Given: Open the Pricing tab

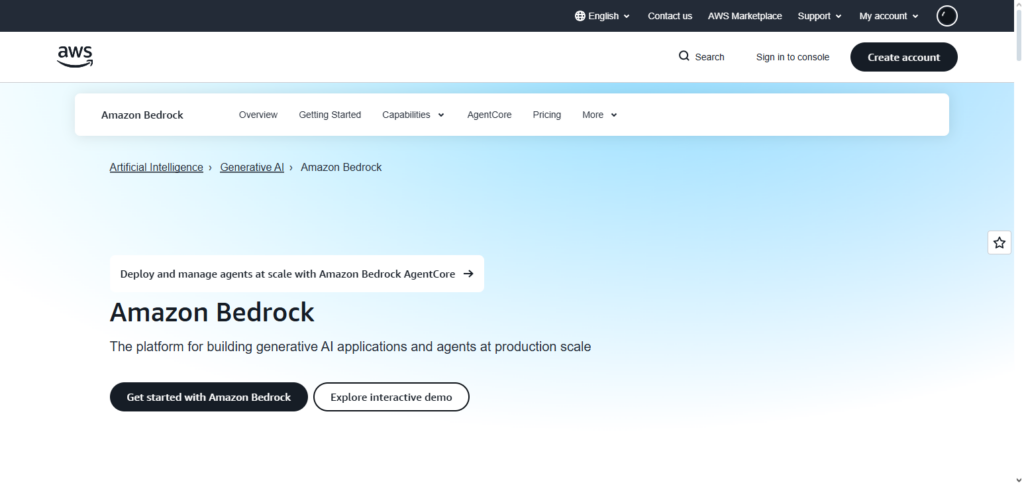Looking at the screenshot, I should (x=547, y=115).
